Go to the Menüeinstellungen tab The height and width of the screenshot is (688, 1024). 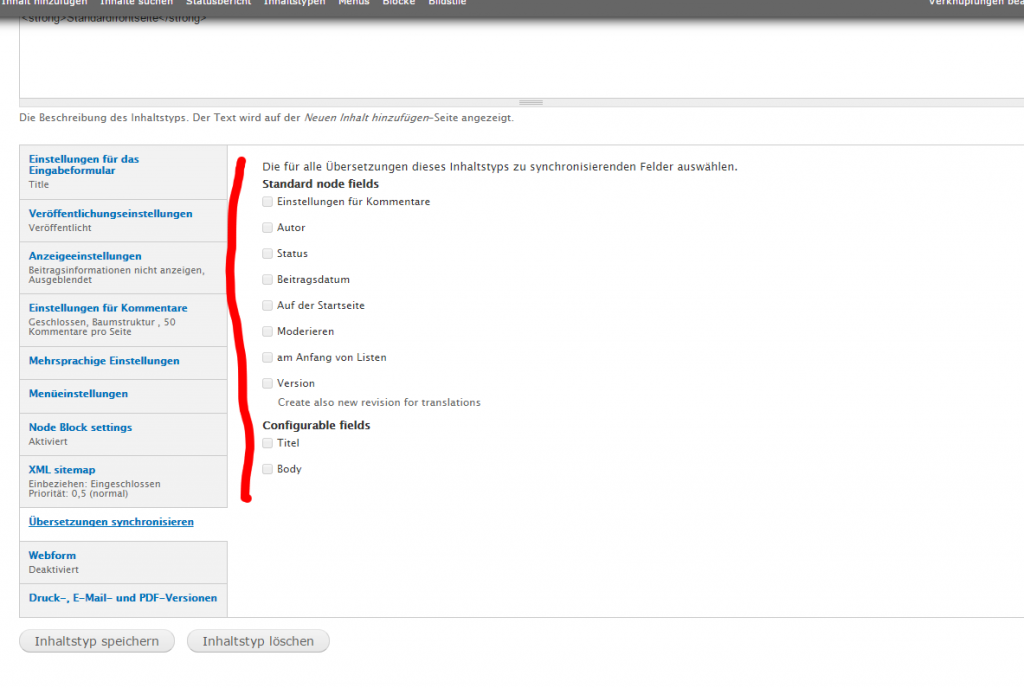[x=78, y=394]
